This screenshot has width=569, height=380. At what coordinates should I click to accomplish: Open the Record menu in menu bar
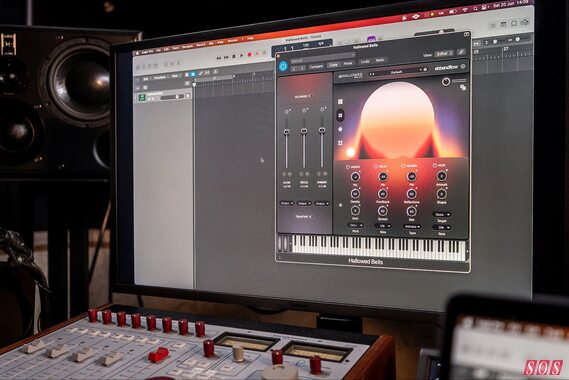click(200, 45)
